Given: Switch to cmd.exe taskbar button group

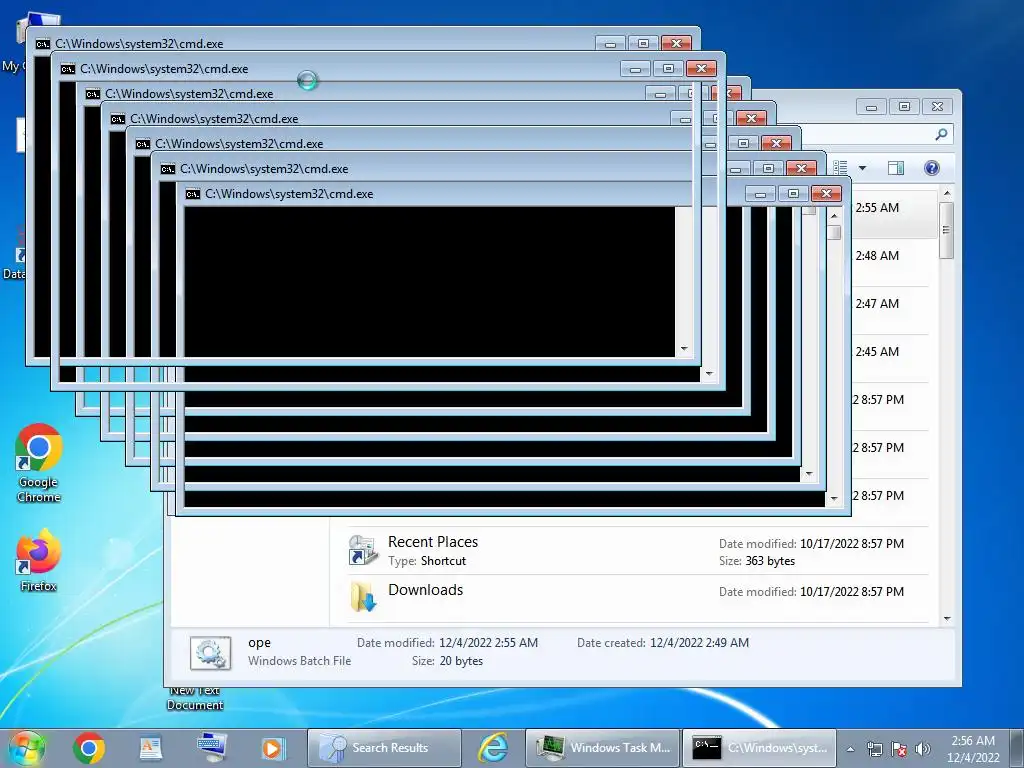Looking at the screenshot, I should coord(760,748).
